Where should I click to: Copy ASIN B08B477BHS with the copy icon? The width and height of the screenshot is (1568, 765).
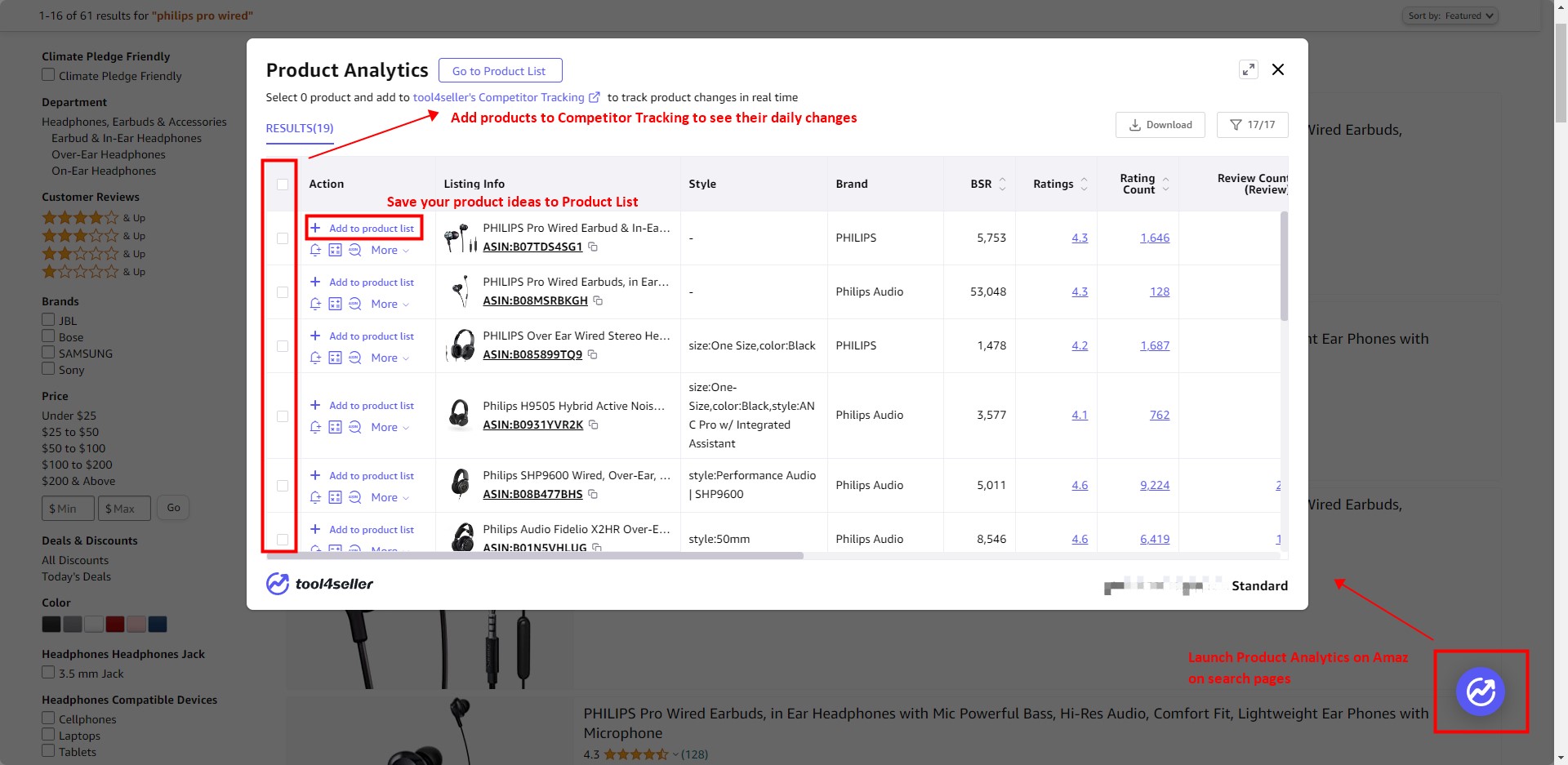[593, 494]
